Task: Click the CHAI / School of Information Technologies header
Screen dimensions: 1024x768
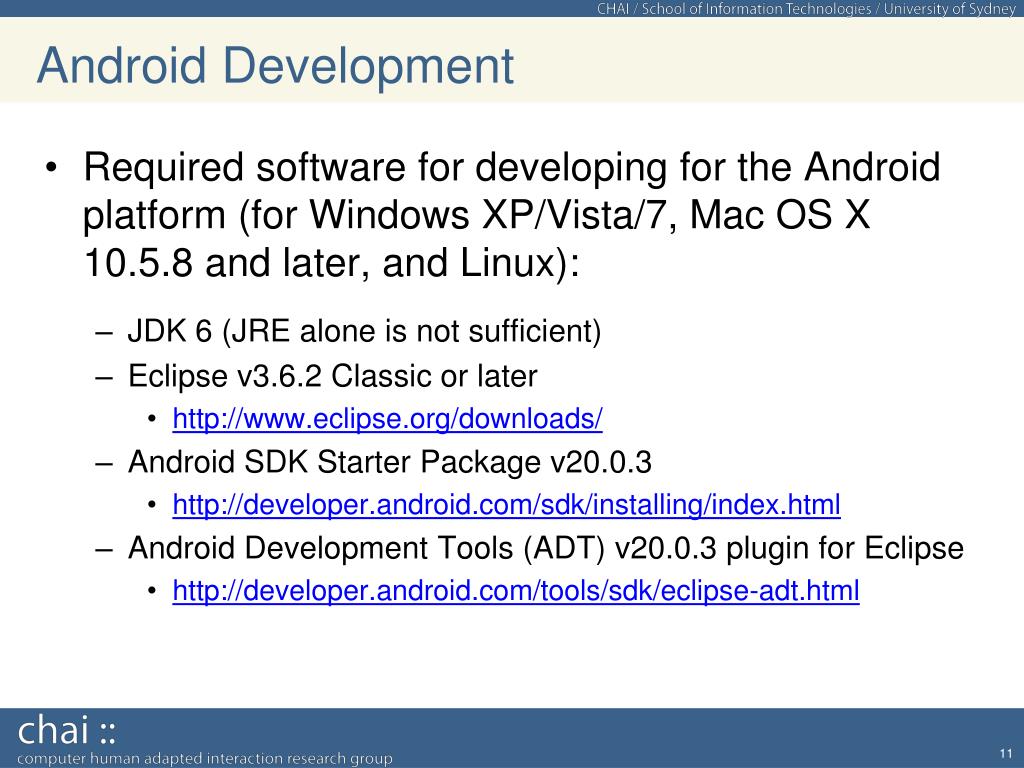Action: point(806,8)
